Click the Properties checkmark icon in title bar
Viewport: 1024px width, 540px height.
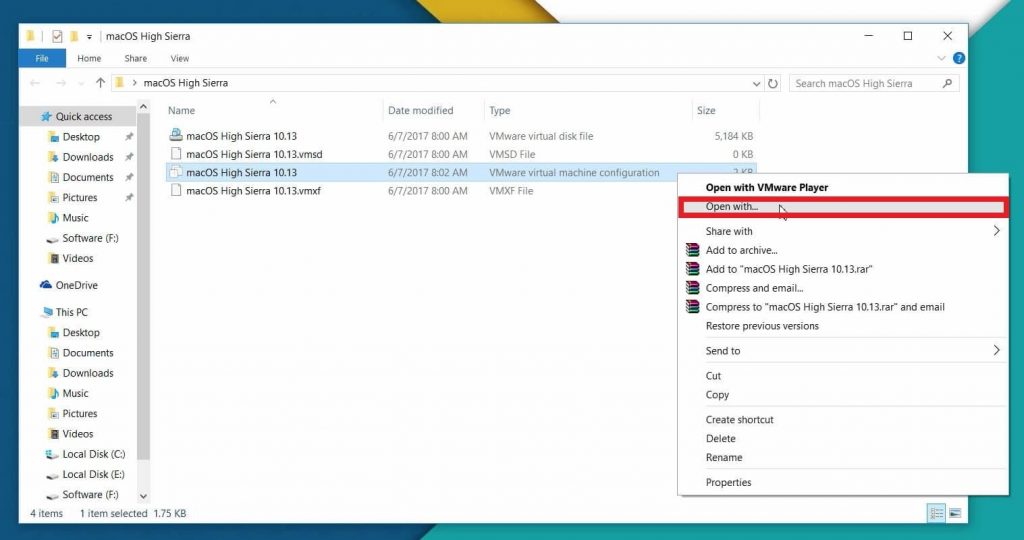tap(57, 37)
